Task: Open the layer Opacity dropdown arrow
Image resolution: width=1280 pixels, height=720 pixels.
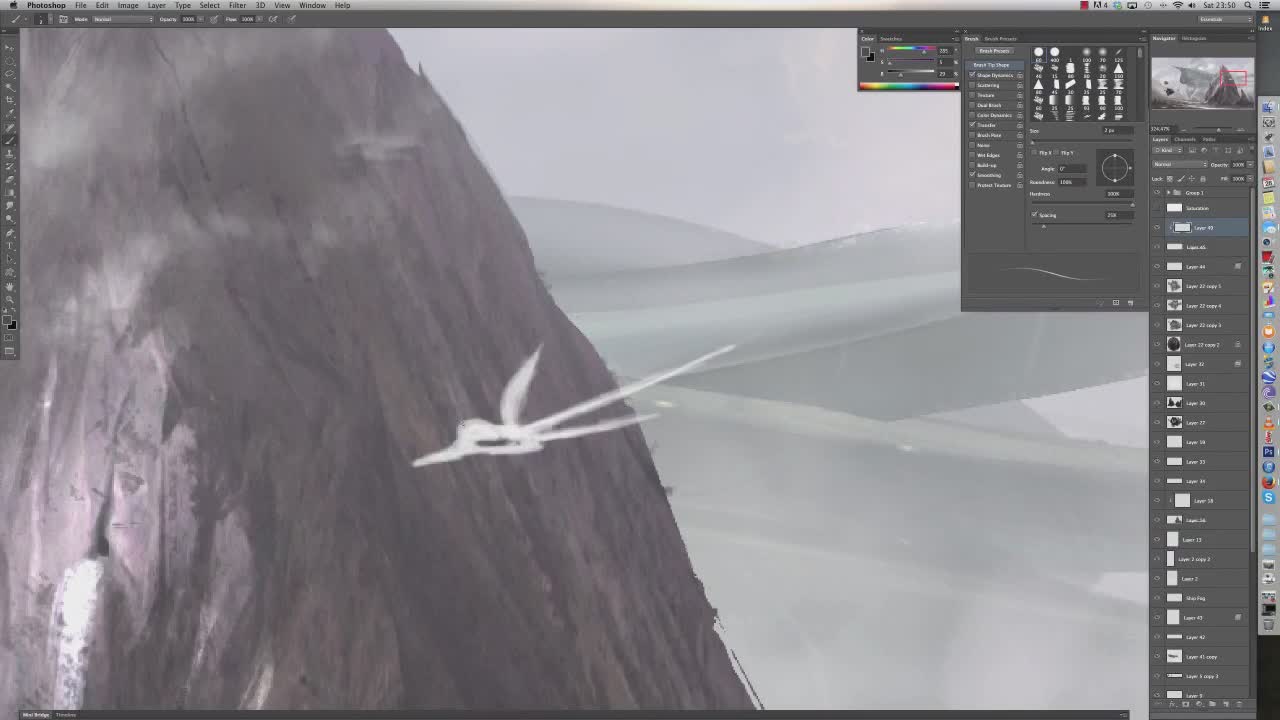Action: pyautogui.click(x=1248, y=164)
